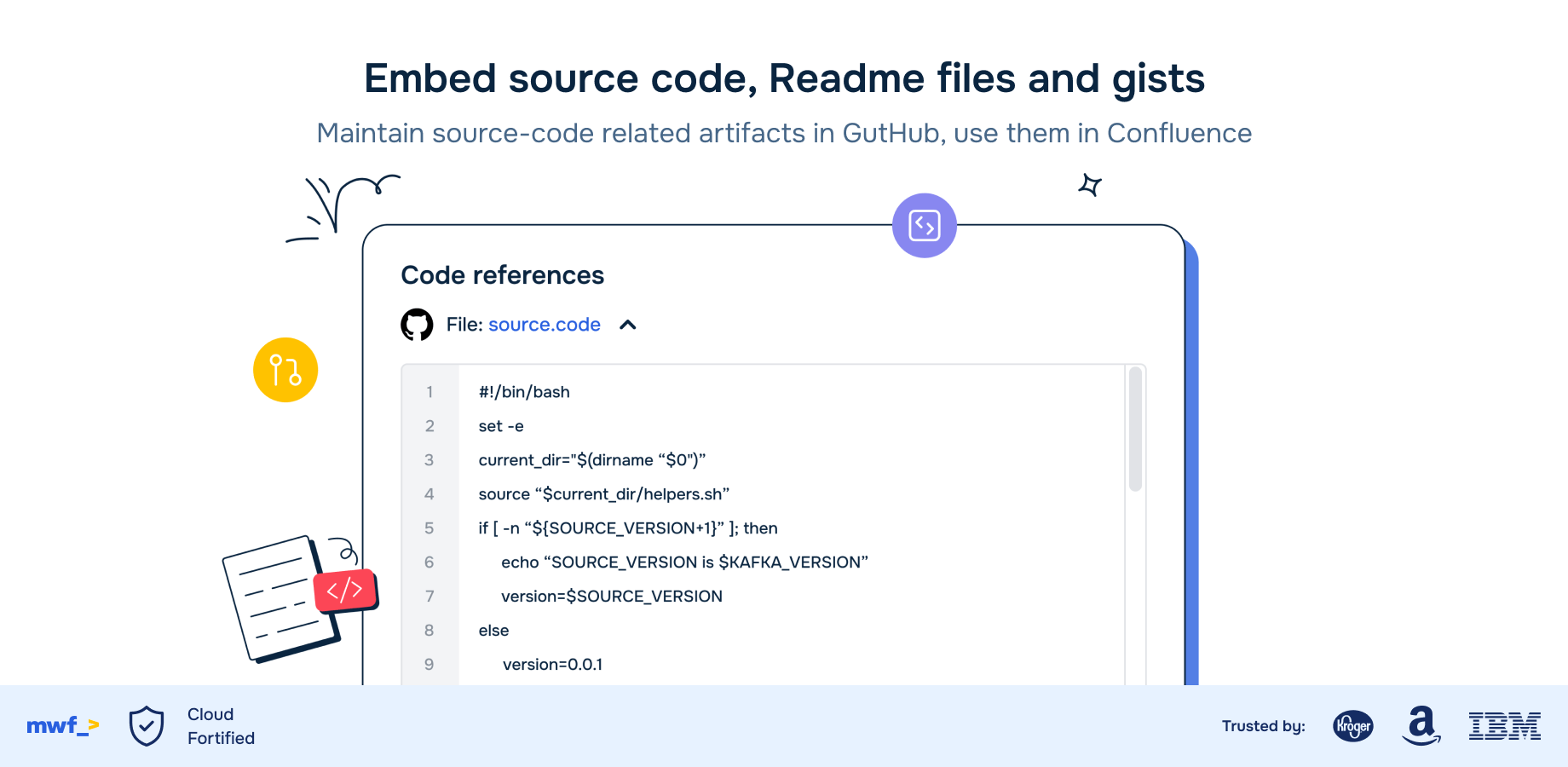Viewport: 1568px width, 767px height.
Task: Click the GitHub octocat logo
Action: pyautogui.click(x=417, y=325)
